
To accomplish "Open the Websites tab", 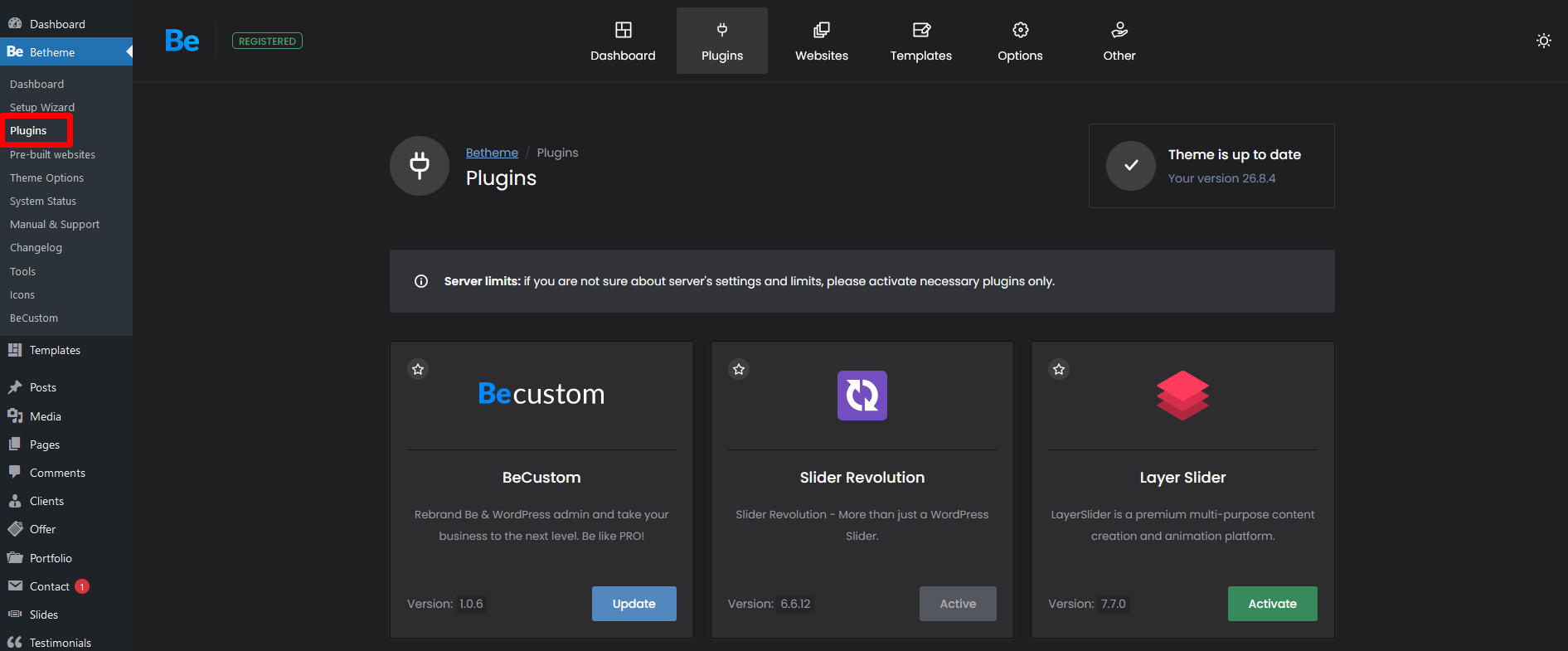I will 822,41.
